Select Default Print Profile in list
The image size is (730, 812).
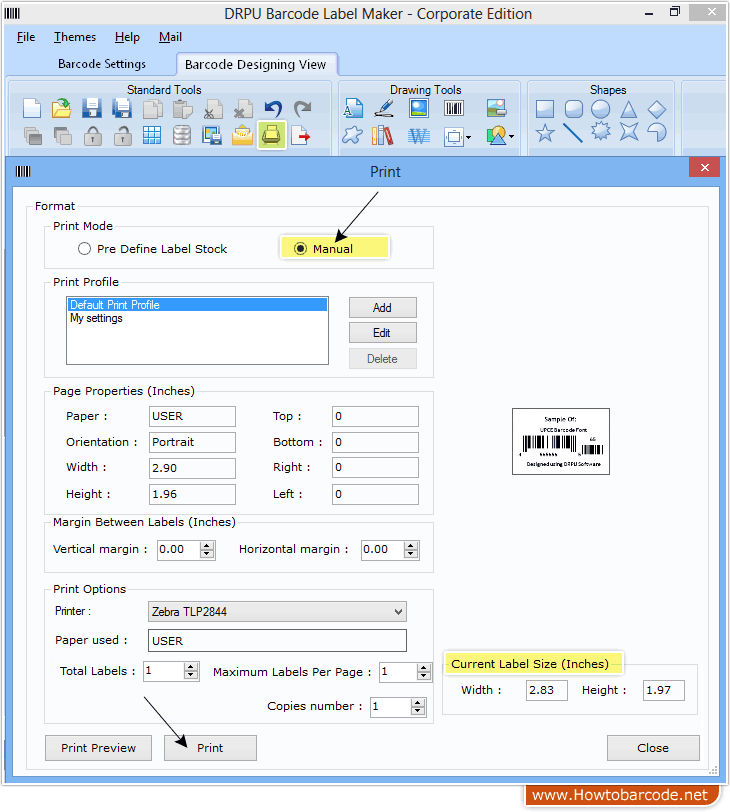197,305
